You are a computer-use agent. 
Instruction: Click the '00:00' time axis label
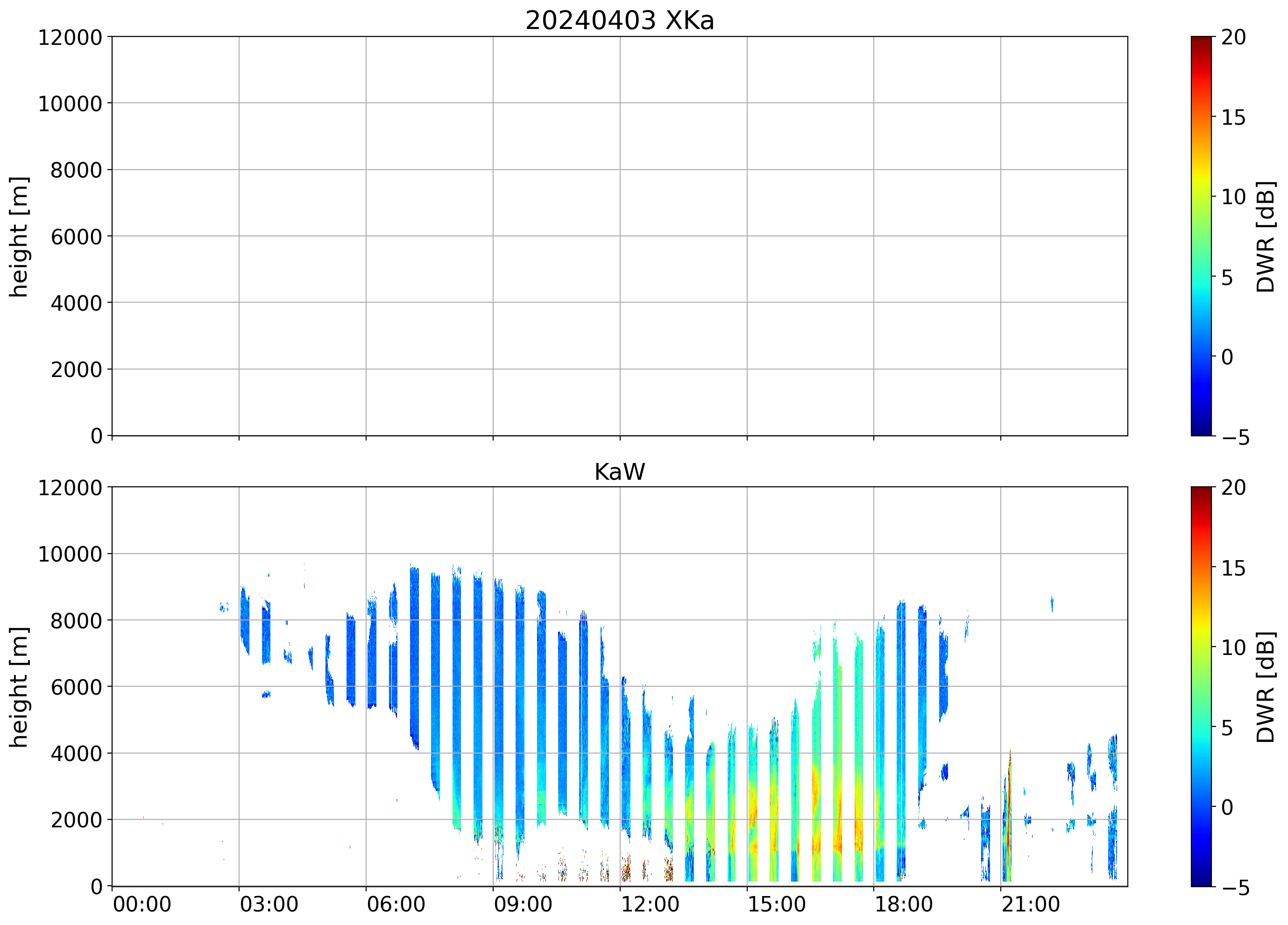142,904
